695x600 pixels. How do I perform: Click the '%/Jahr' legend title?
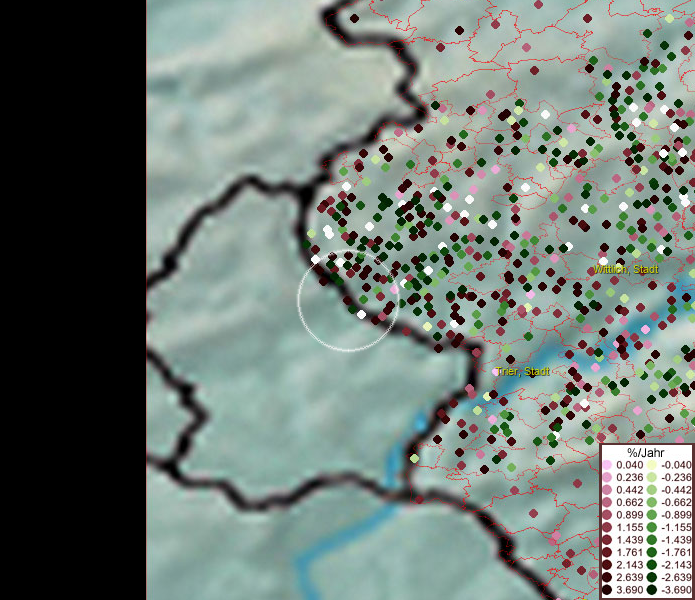tap(646, 452)
